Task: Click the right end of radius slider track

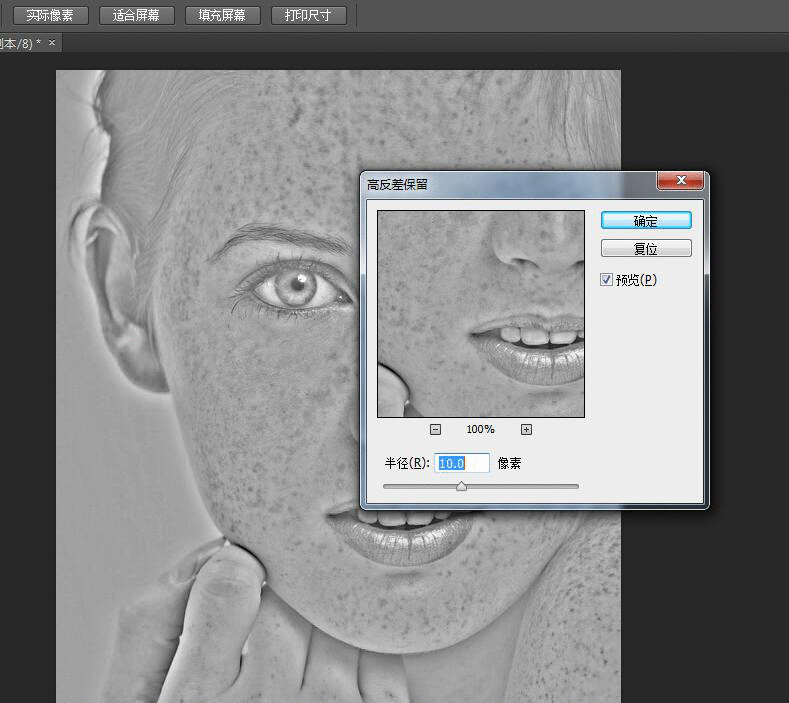Action: [x=575, y=487]
